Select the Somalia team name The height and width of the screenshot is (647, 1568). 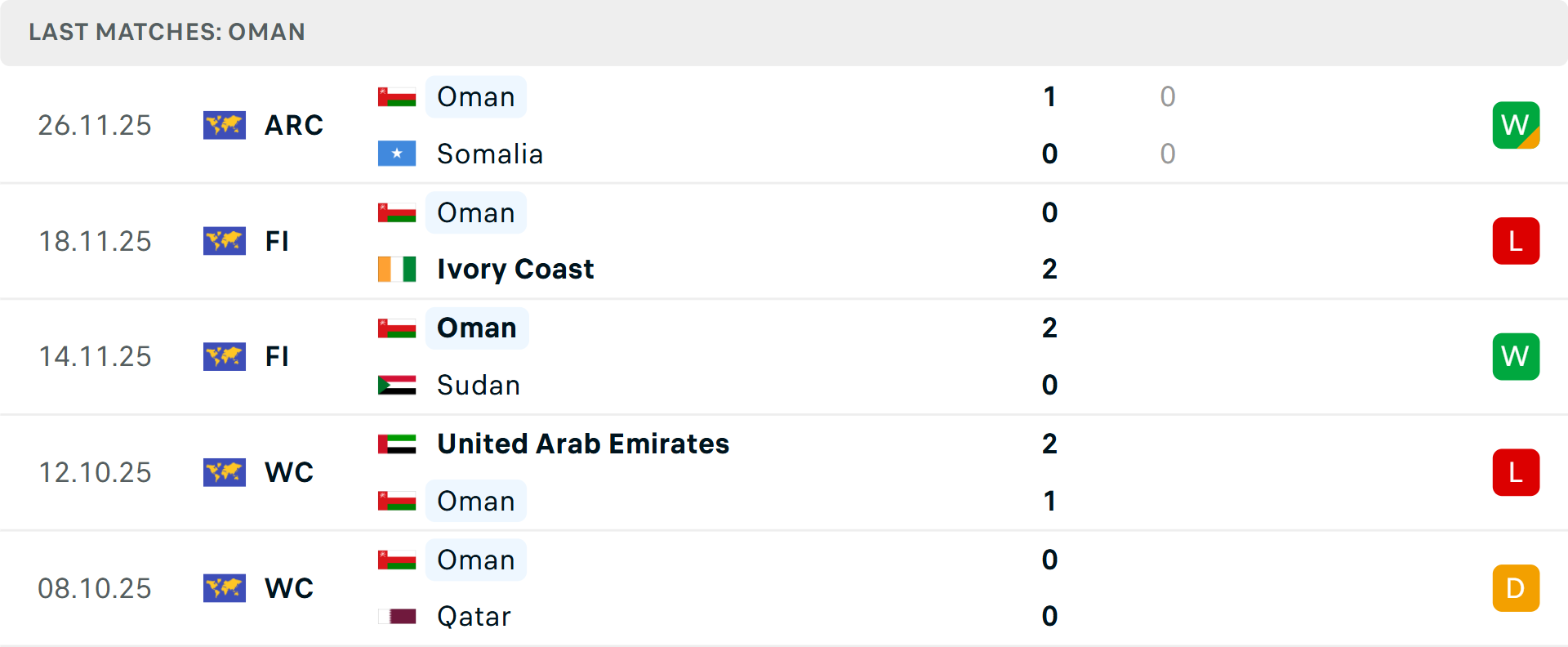pos(490,154)
